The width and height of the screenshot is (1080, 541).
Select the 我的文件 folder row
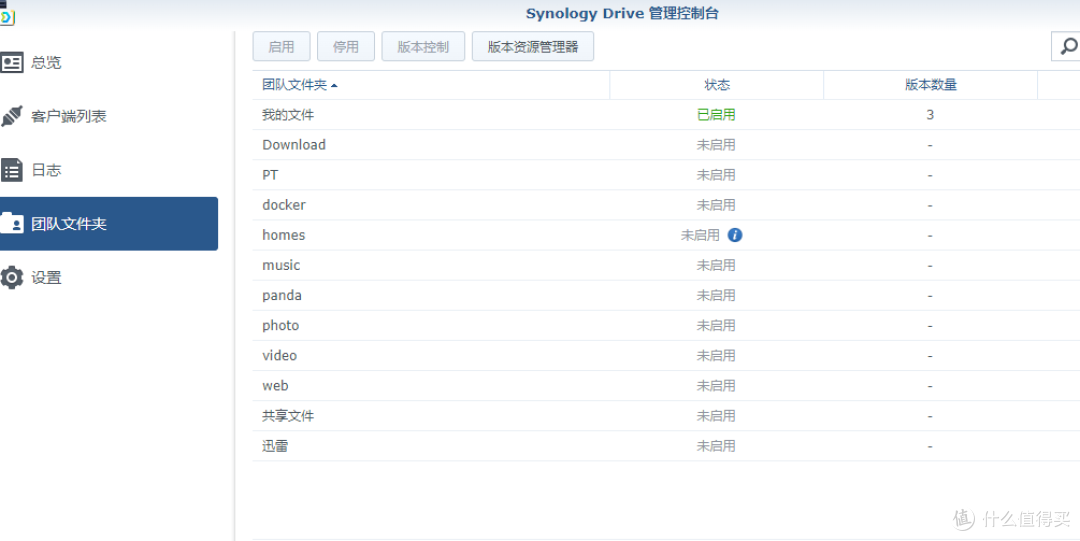click(288, 115)
